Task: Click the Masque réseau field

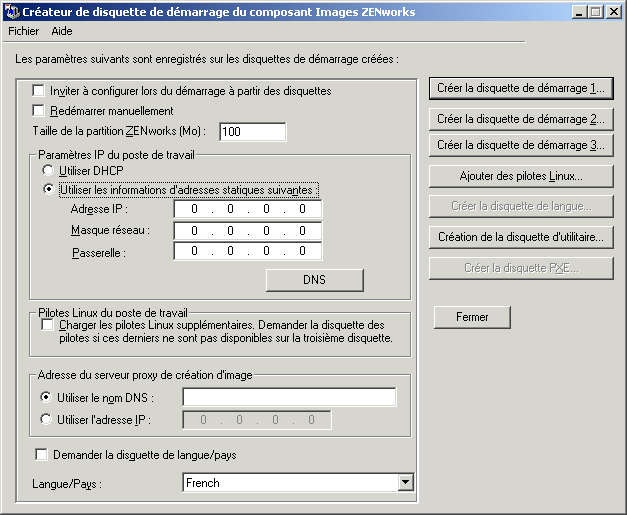Action: click(248, 230)
